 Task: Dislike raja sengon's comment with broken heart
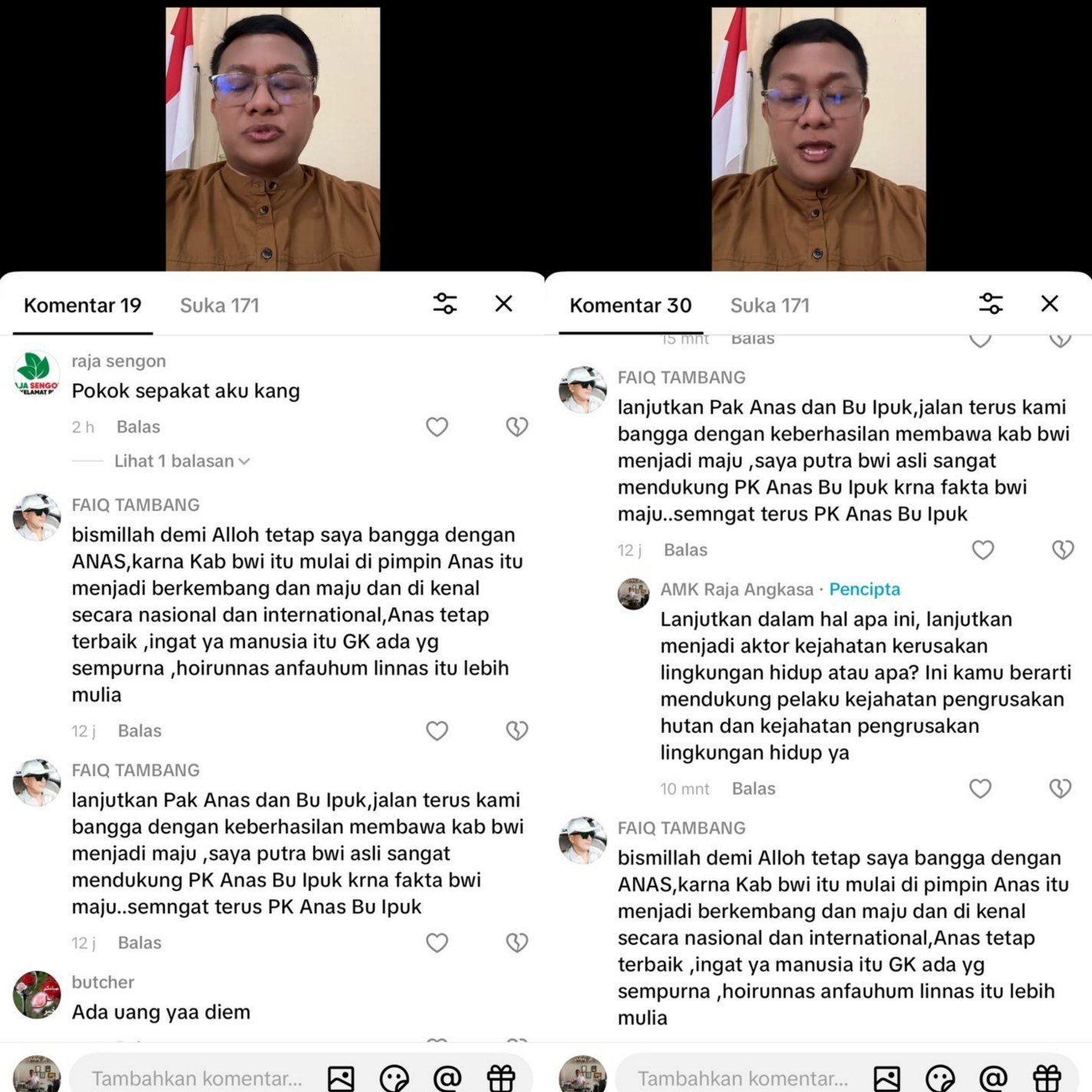coord(517,427)
